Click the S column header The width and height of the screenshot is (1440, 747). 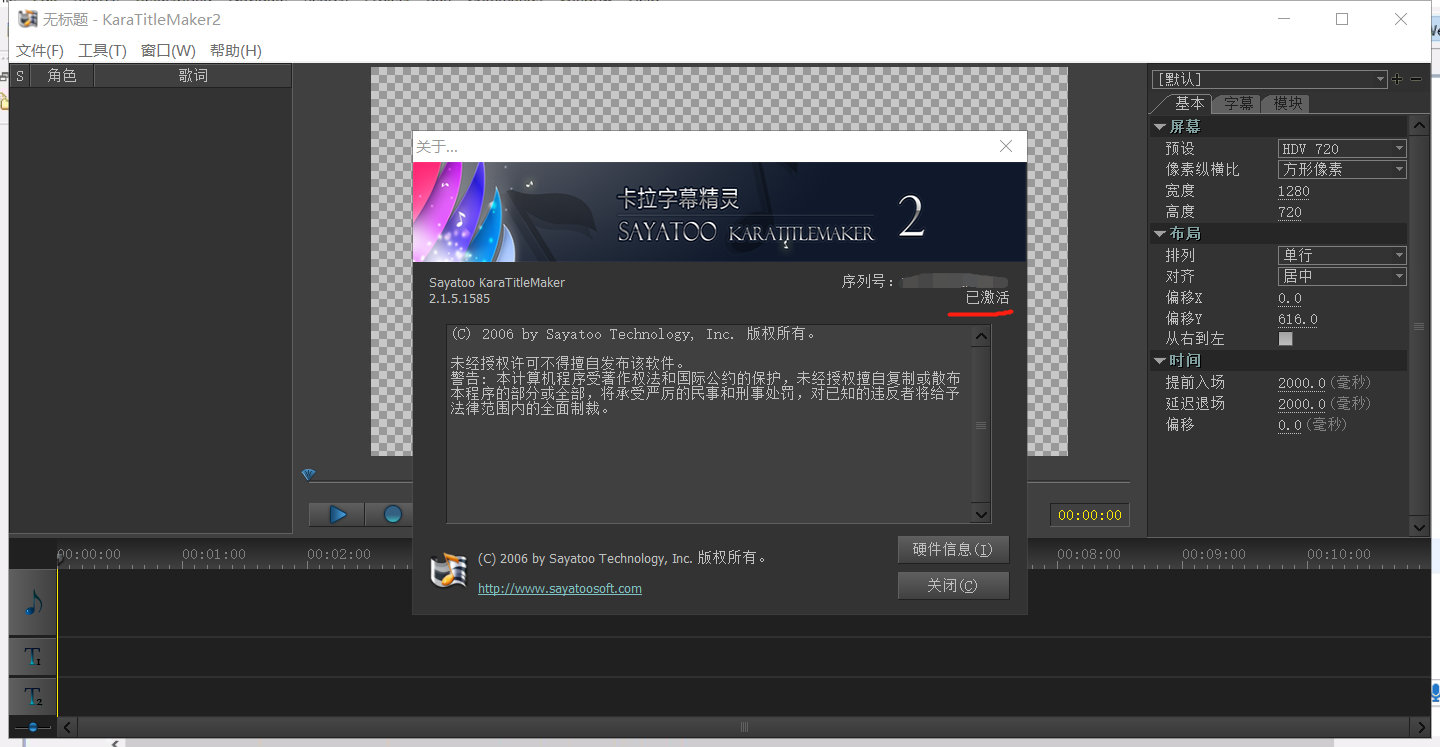point(20,76)
